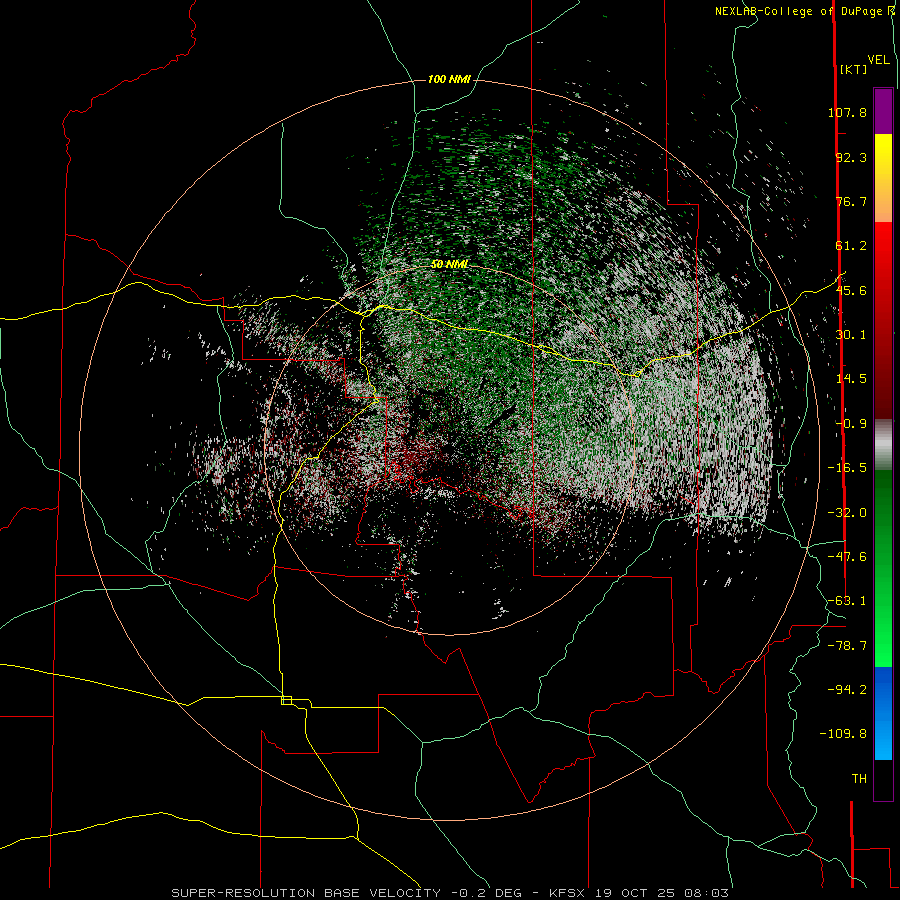The image size is (900, 900).
Task: Select the -47.6 legend value
Action: pyautogui.click(x=847, y=557)
